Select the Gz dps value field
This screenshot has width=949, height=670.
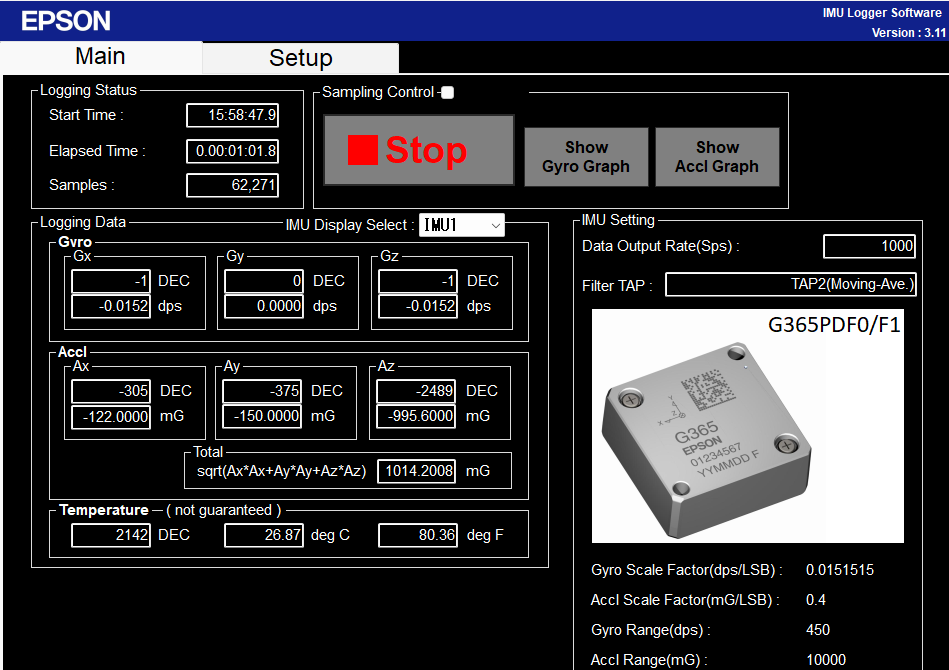click(x=418, y=306)
